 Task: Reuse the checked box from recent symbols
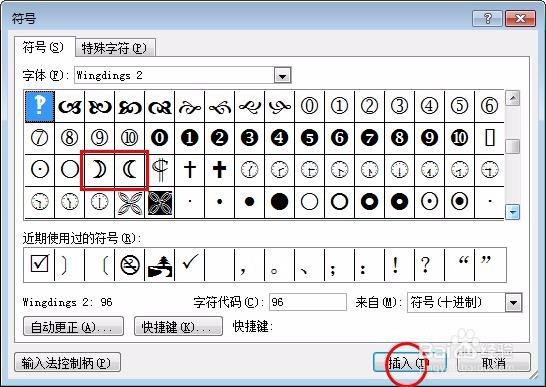click(40, 265)
